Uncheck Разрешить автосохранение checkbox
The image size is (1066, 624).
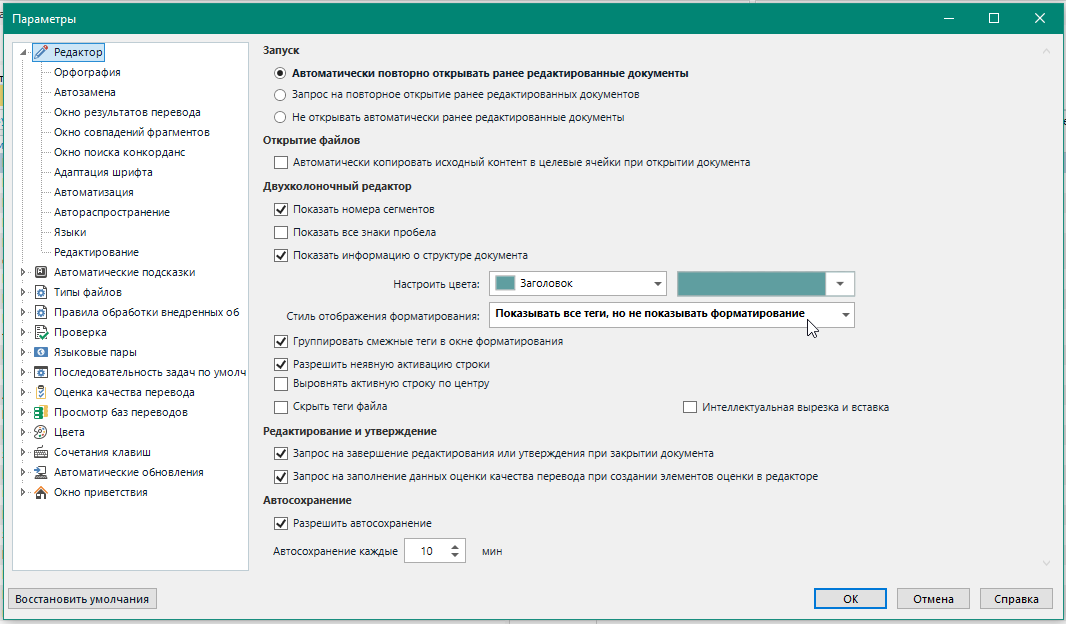(x=281, y=523)
